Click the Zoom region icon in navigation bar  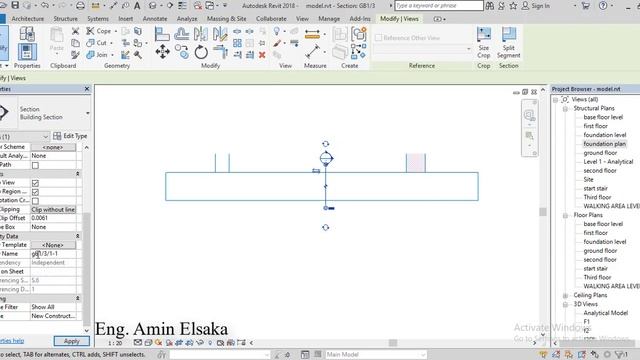click(x=529, y=136)
